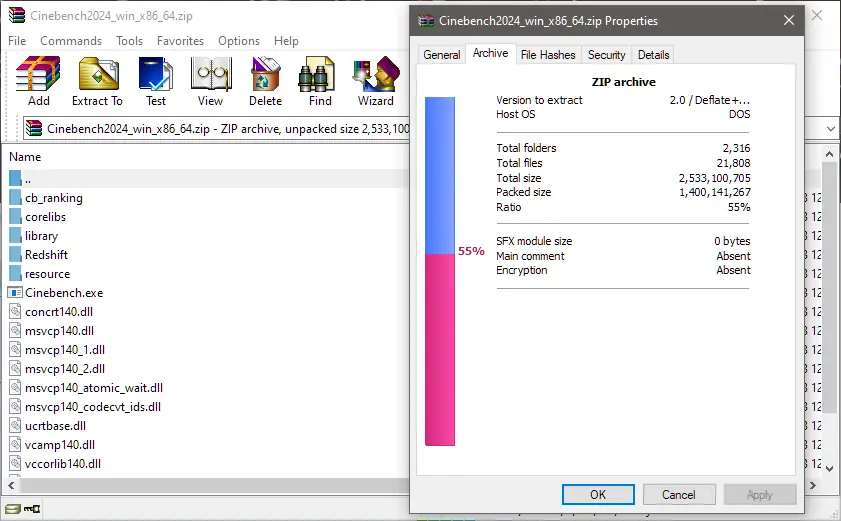Screen dimensions: 841x521
Task: Open the Commands menu
Action: click(71, 41)
